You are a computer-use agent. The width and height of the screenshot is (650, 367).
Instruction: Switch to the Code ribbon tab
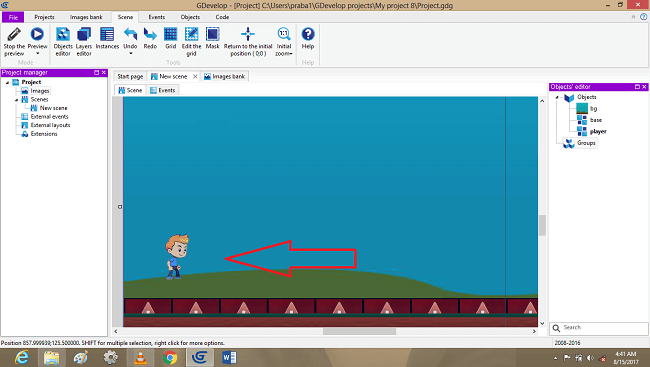[222, 17]
